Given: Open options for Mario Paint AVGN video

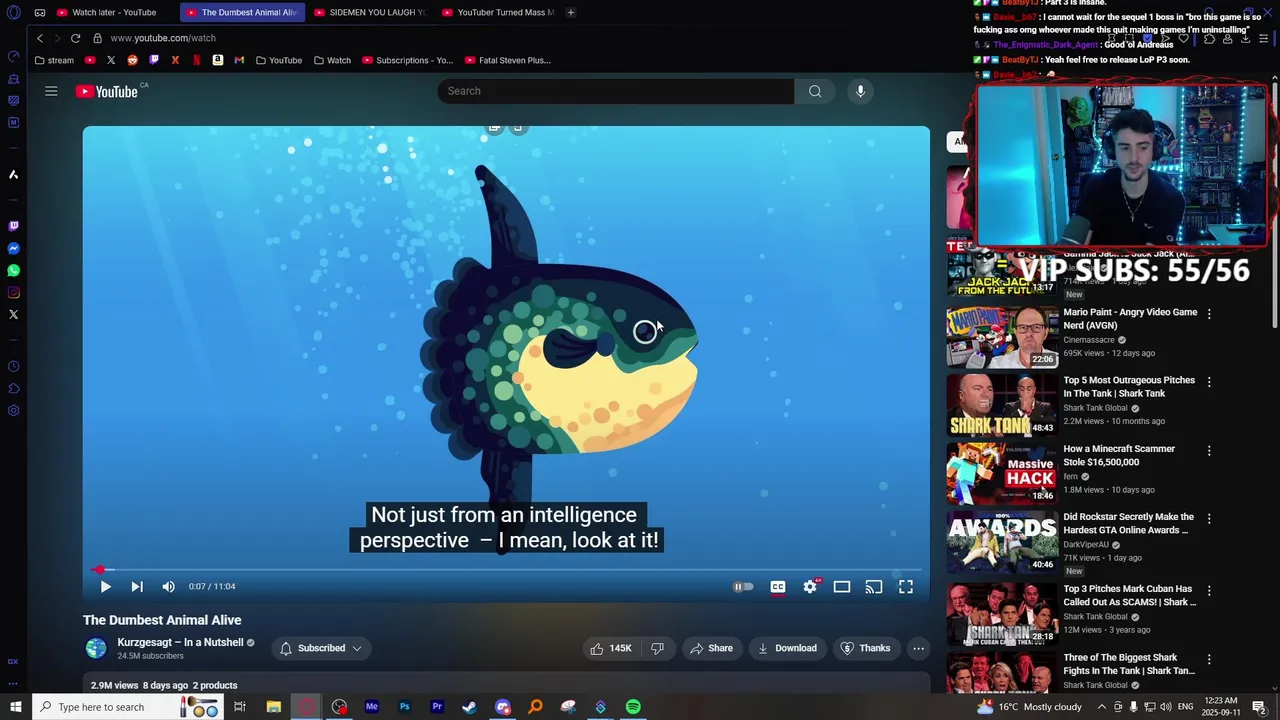Looking at the screenshot, I should click(x=1209, y=314).
